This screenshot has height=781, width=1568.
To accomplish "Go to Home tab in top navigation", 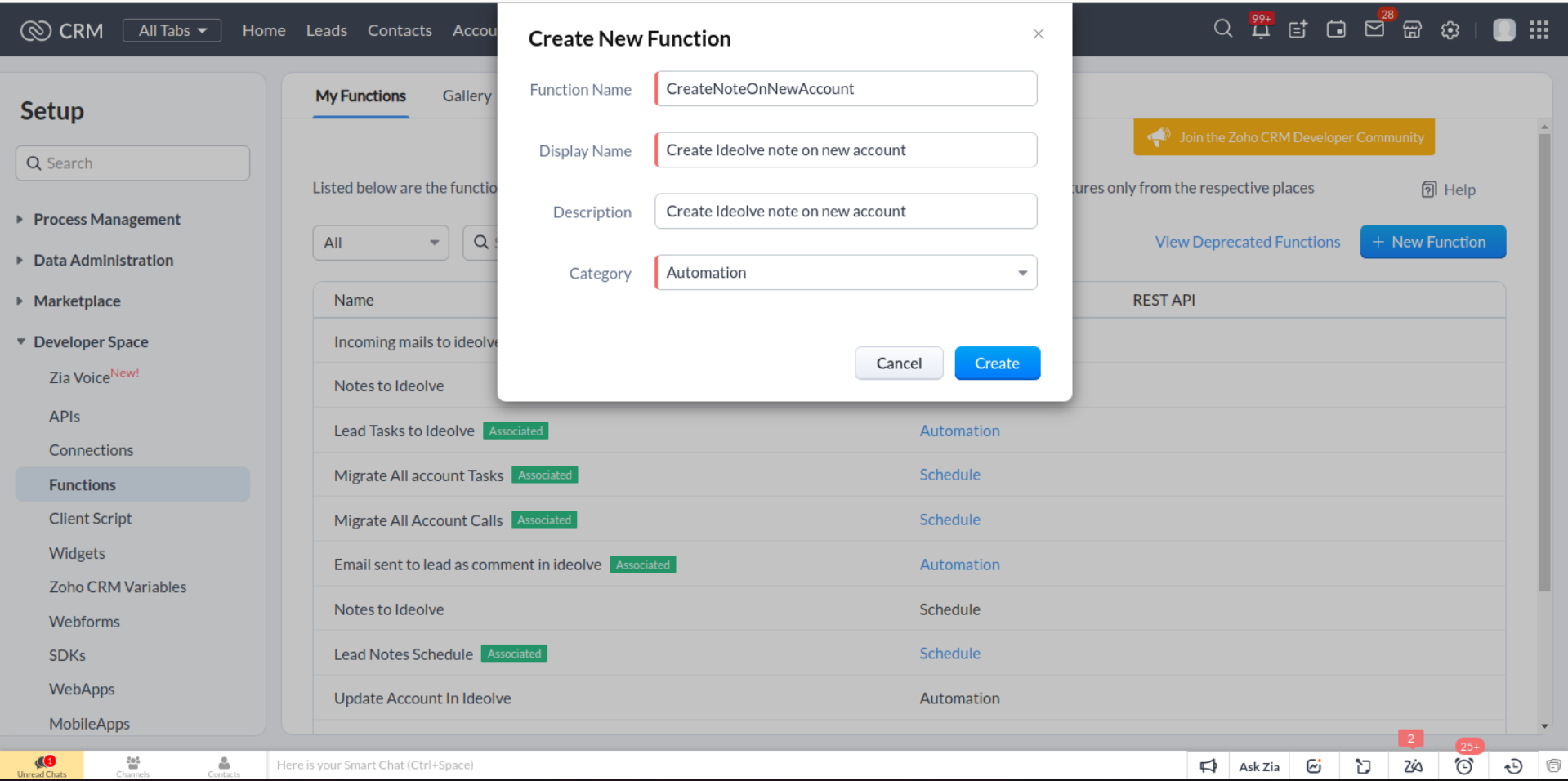I will pyautogui.click(x=264, y=30).
